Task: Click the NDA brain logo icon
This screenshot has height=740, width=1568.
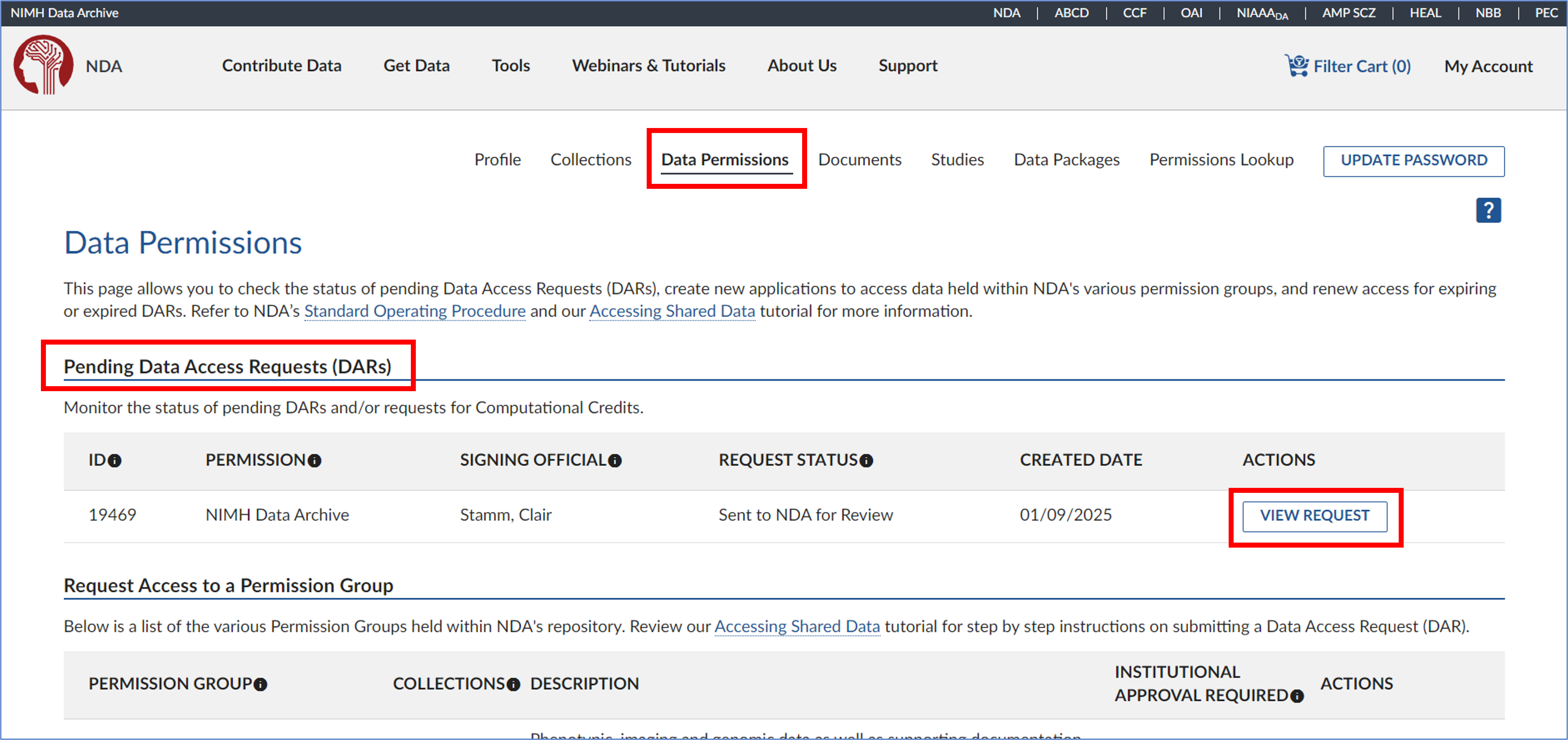Action: click(43, 64)
